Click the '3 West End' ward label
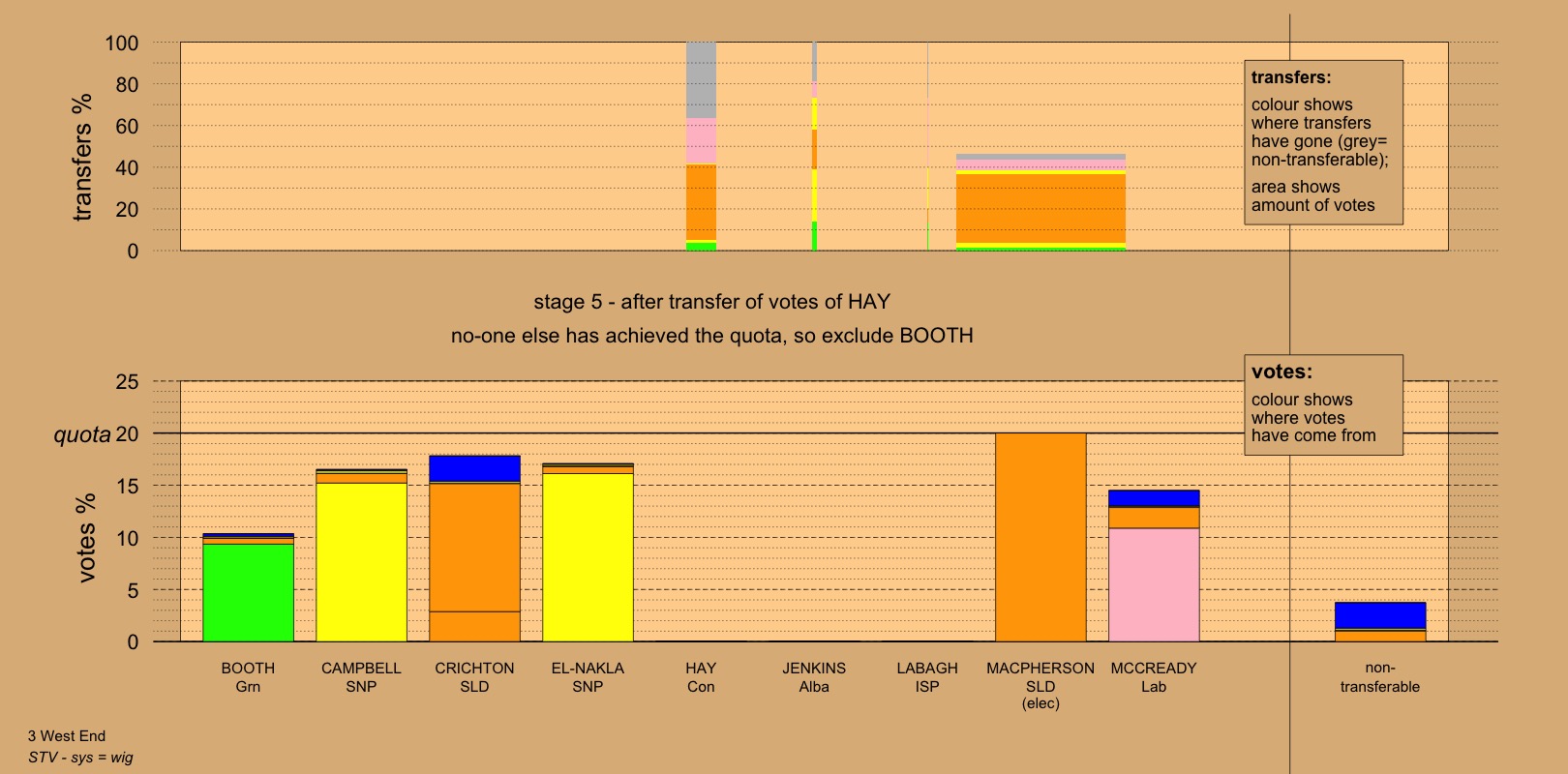Viewport: 1568px width, 774px height. click(67, 736)
